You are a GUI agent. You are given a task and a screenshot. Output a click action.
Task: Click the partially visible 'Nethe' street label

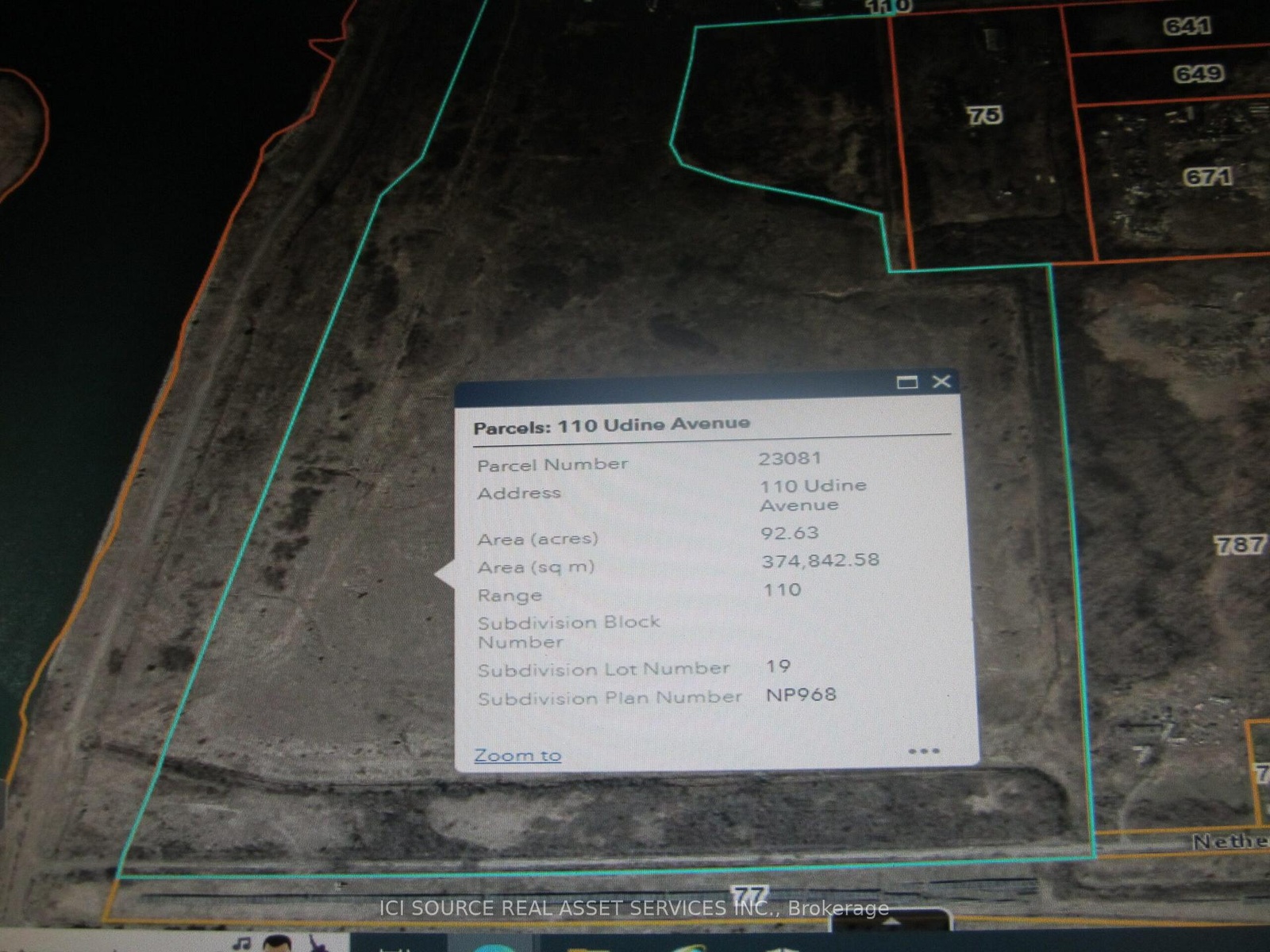pyautogui.click(x=1230, y=842)
